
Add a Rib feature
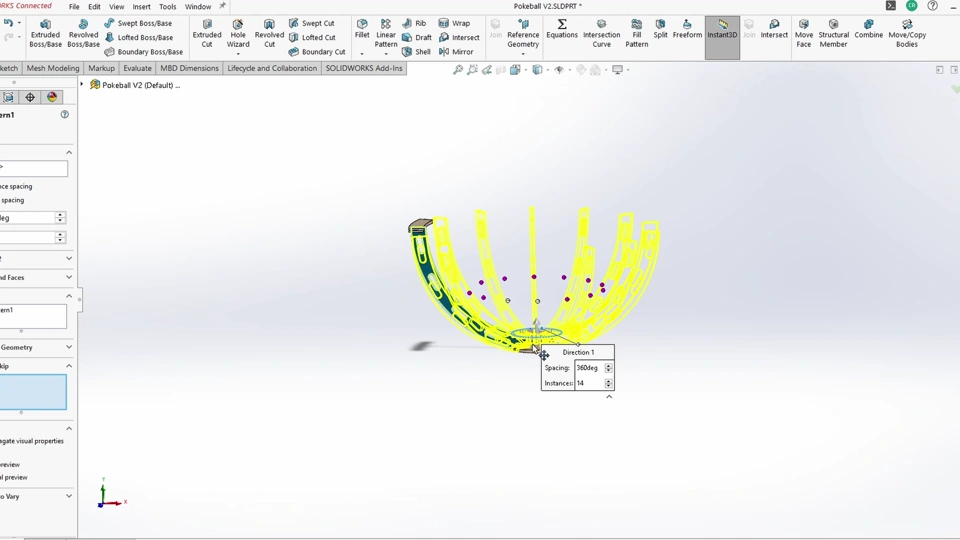(x=414, y=23)
